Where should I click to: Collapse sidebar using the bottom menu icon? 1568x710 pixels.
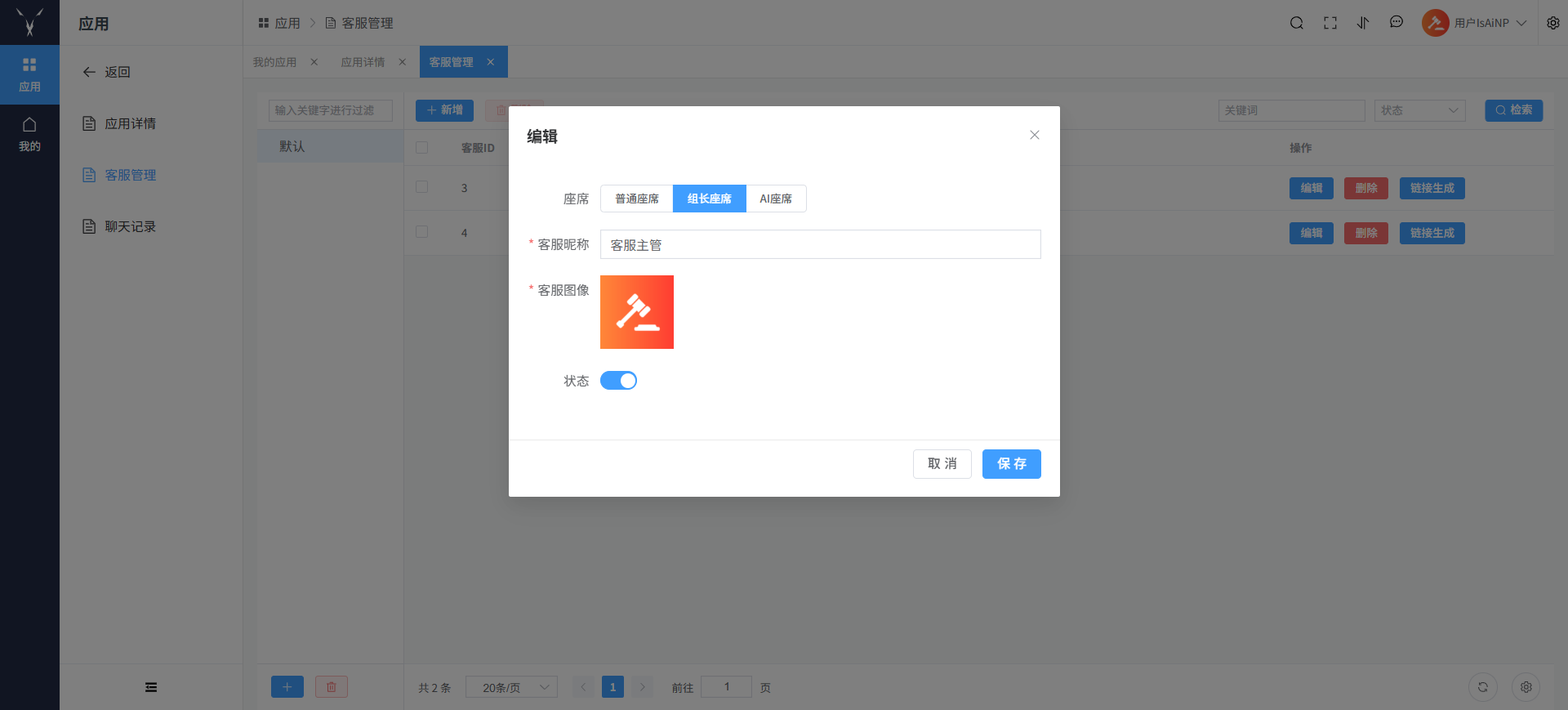click(x=151, y=687)
